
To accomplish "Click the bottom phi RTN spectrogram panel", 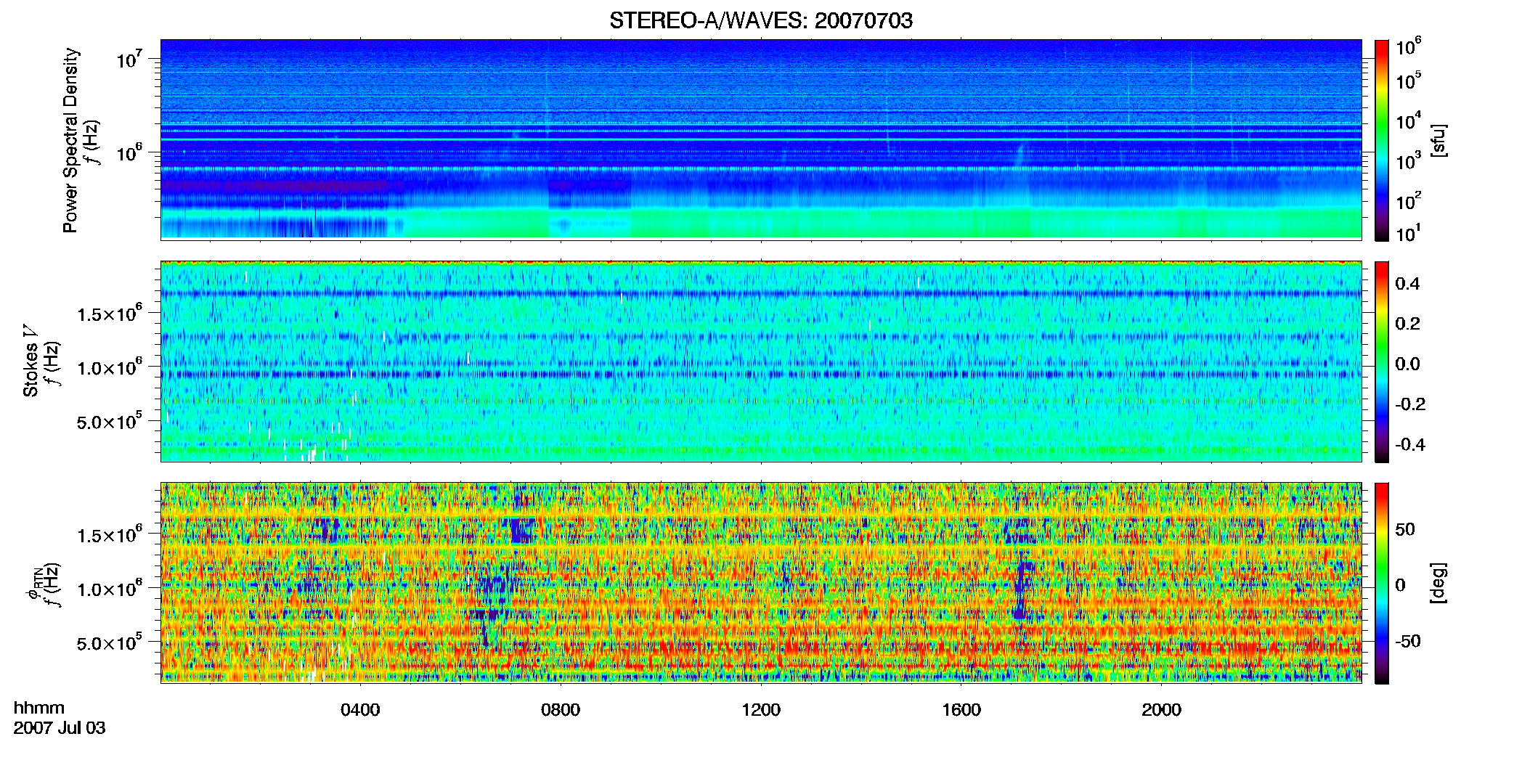I will point(761,582).
